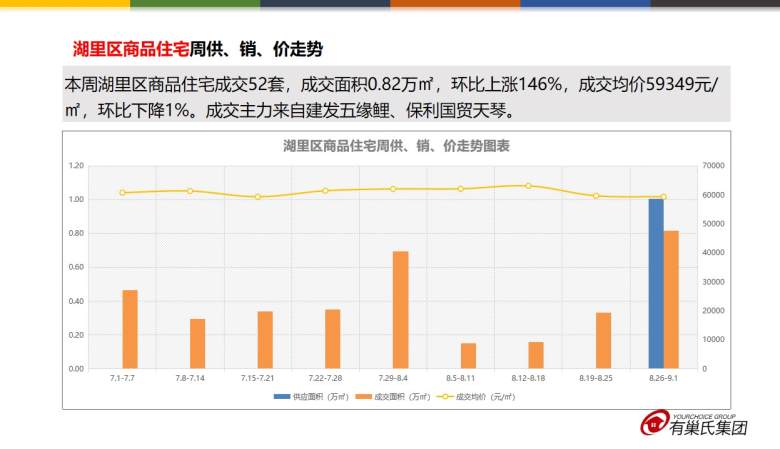Click the x-axis label 8.26-9.1
This screenshot has width=780, height=449.
664,378
